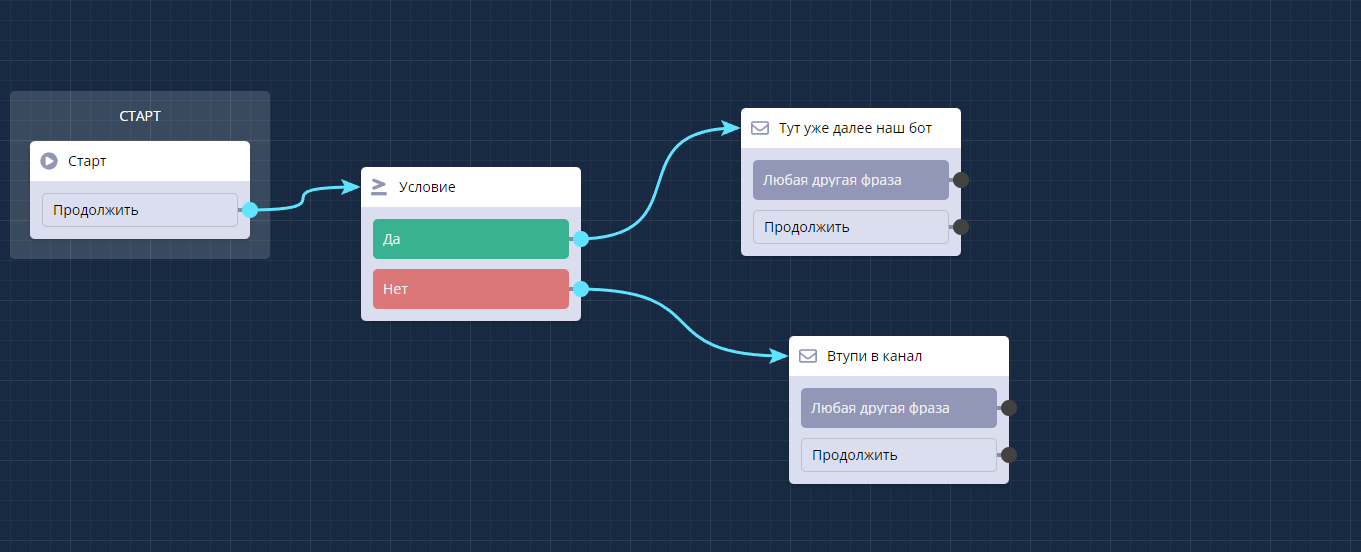Select the Продолжить button in the Старт block
Viewport: 1361px width, 552px height.
click(x=140, y=210)
